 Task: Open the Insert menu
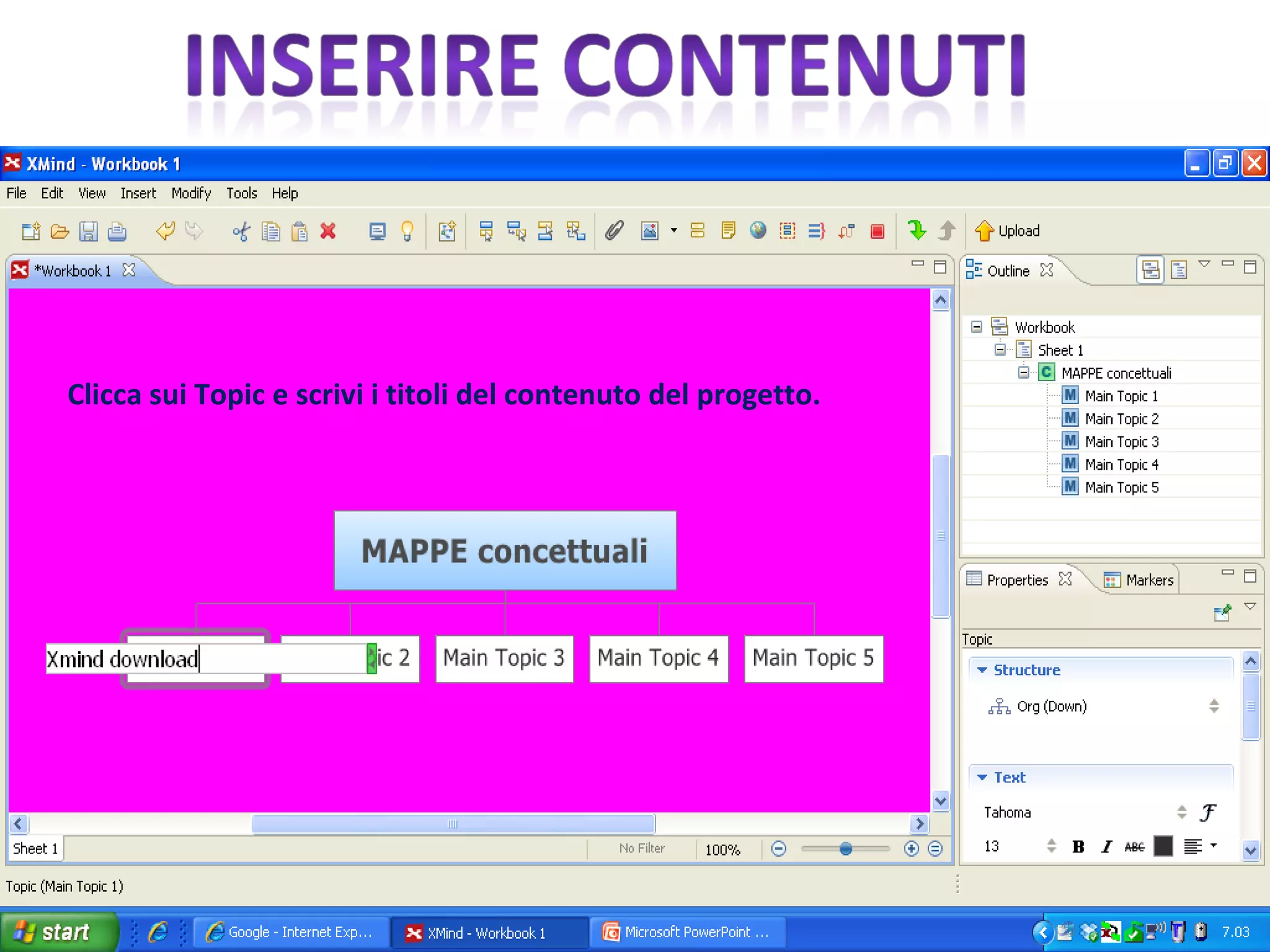pyautogui.click(x=138, y=193)
